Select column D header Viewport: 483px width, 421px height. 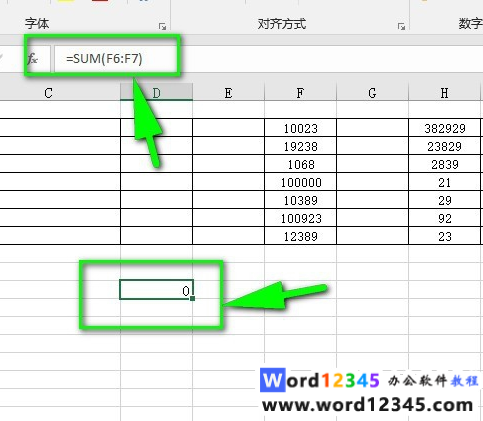click(156, 93)
